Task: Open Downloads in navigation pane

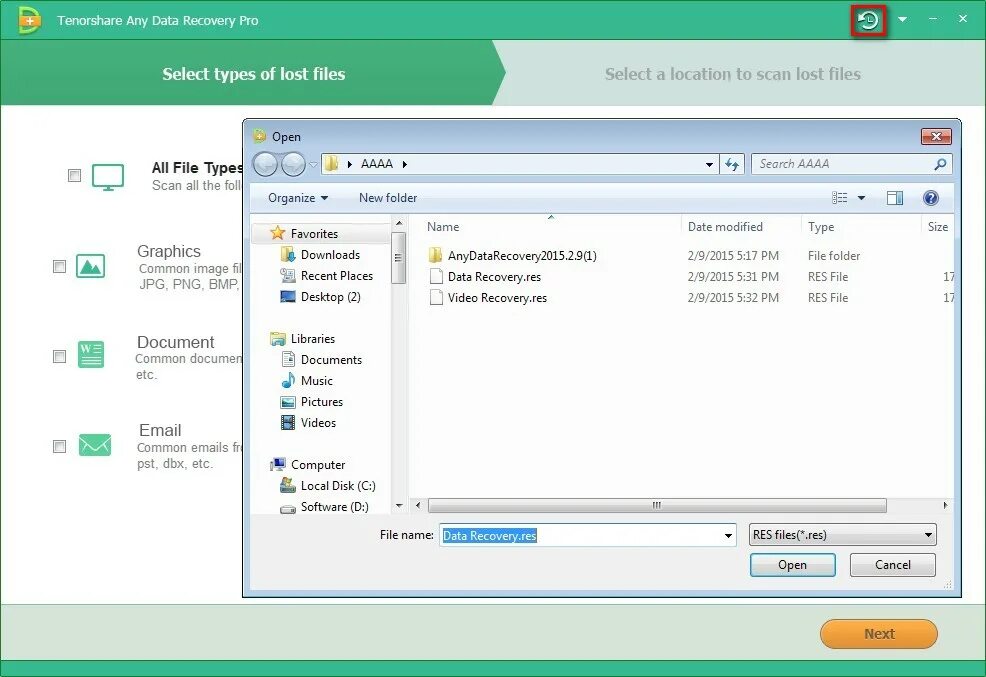Action: (330, 255)
